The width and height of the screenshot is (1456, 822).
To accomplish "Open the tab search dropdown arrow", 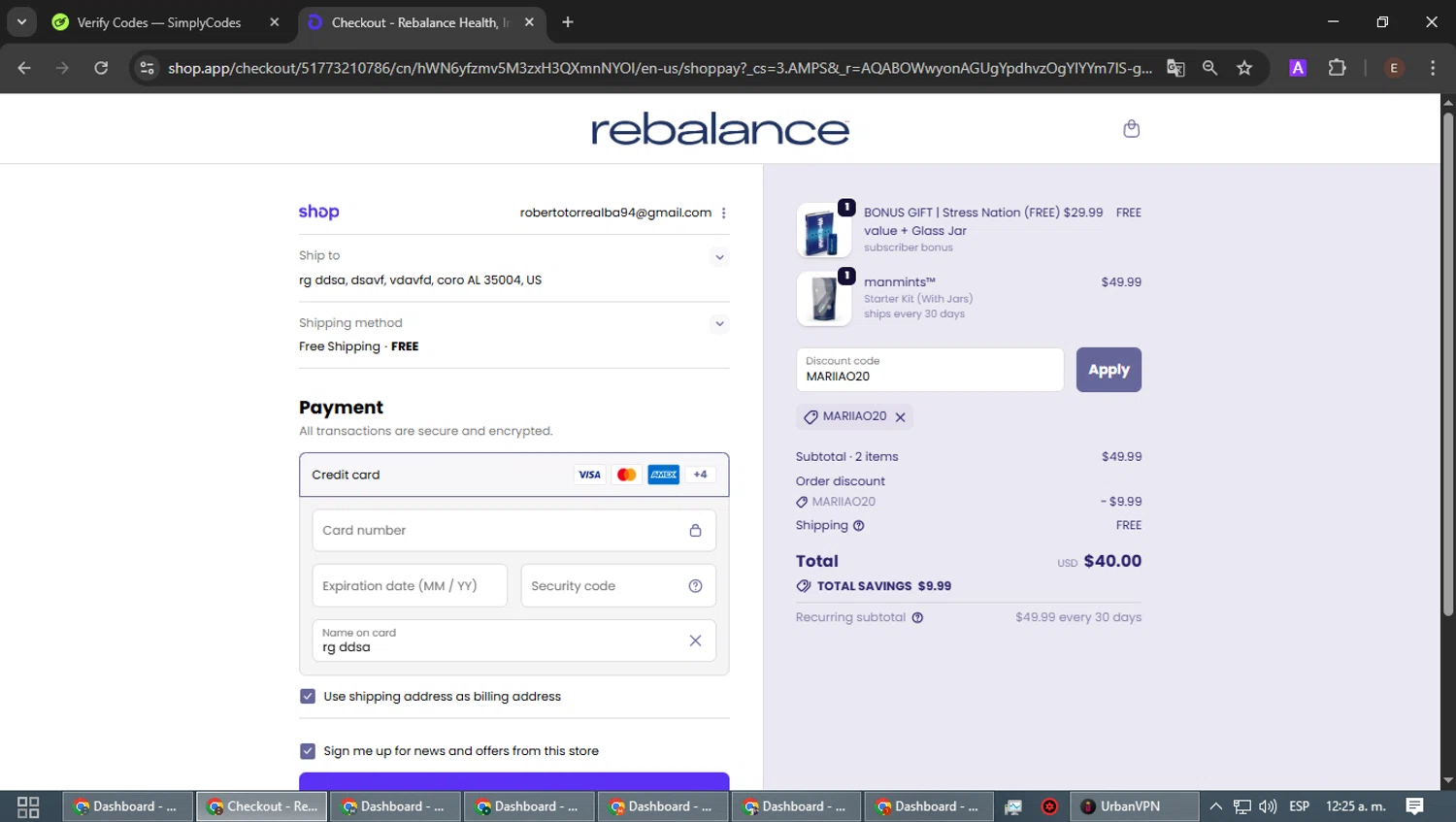I will (x=21, y=22).
